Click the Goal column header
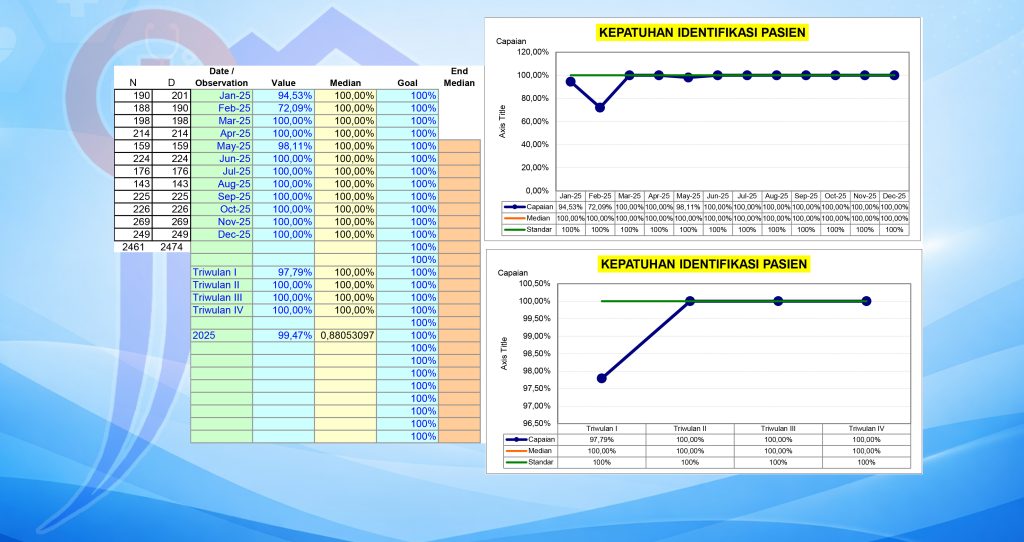Screen dimensions: 1024x542 pyautogui.click(x=407, y=82)
